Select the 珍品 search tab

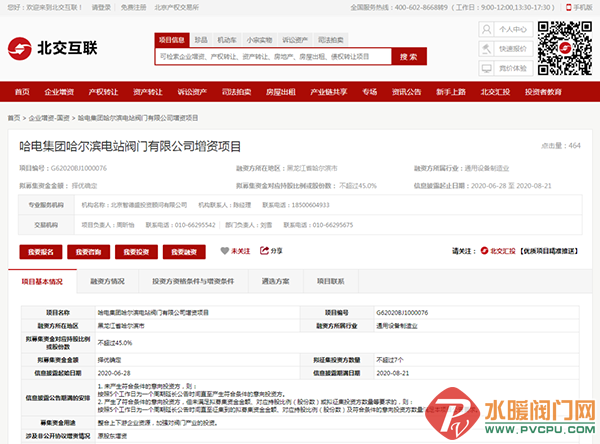pos(201,40)
